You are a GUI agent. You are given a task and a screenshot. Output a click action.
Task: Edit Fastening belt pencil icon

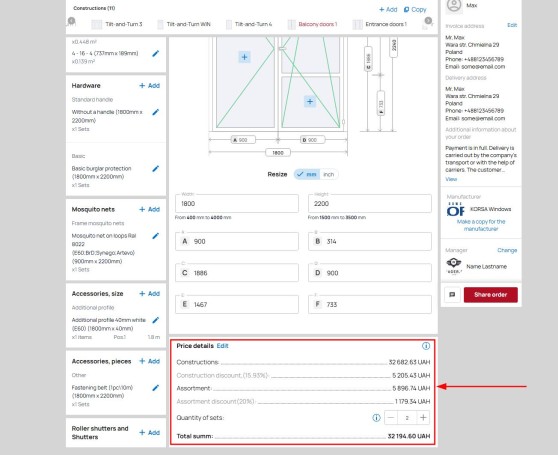156,388
